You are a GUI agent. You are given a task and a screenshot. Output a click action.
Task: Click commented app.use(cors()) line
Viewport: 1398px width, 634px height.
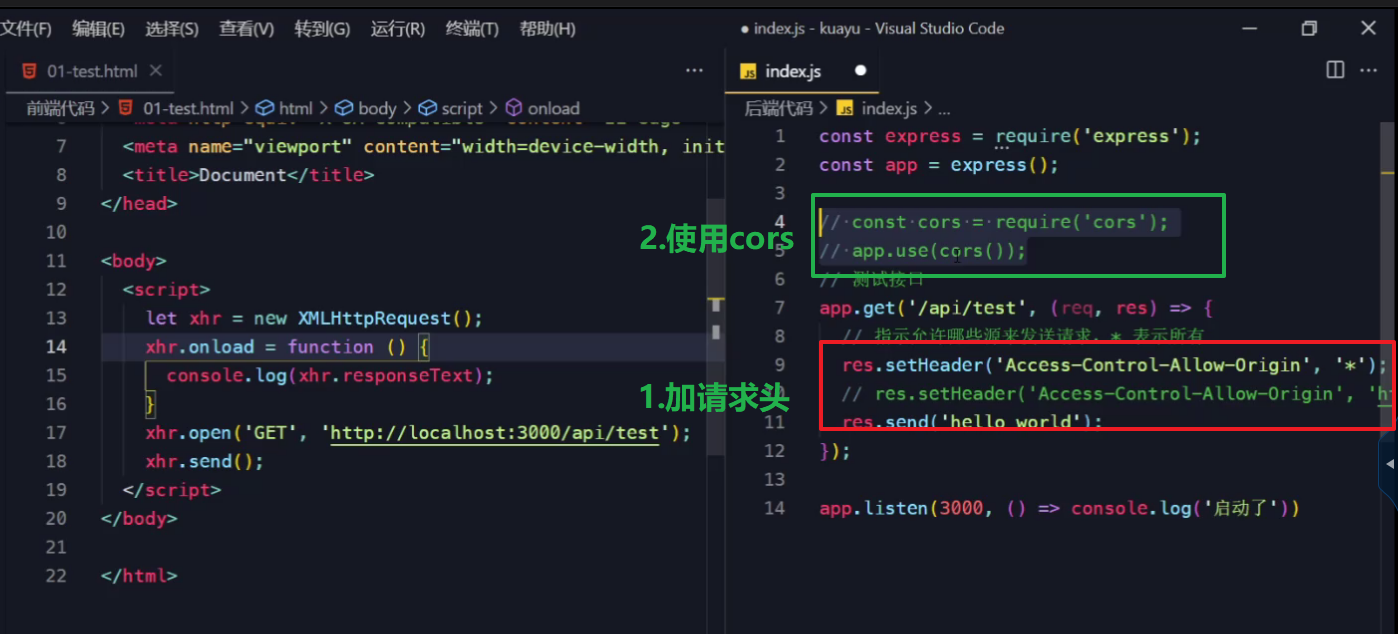pos(923,251)
